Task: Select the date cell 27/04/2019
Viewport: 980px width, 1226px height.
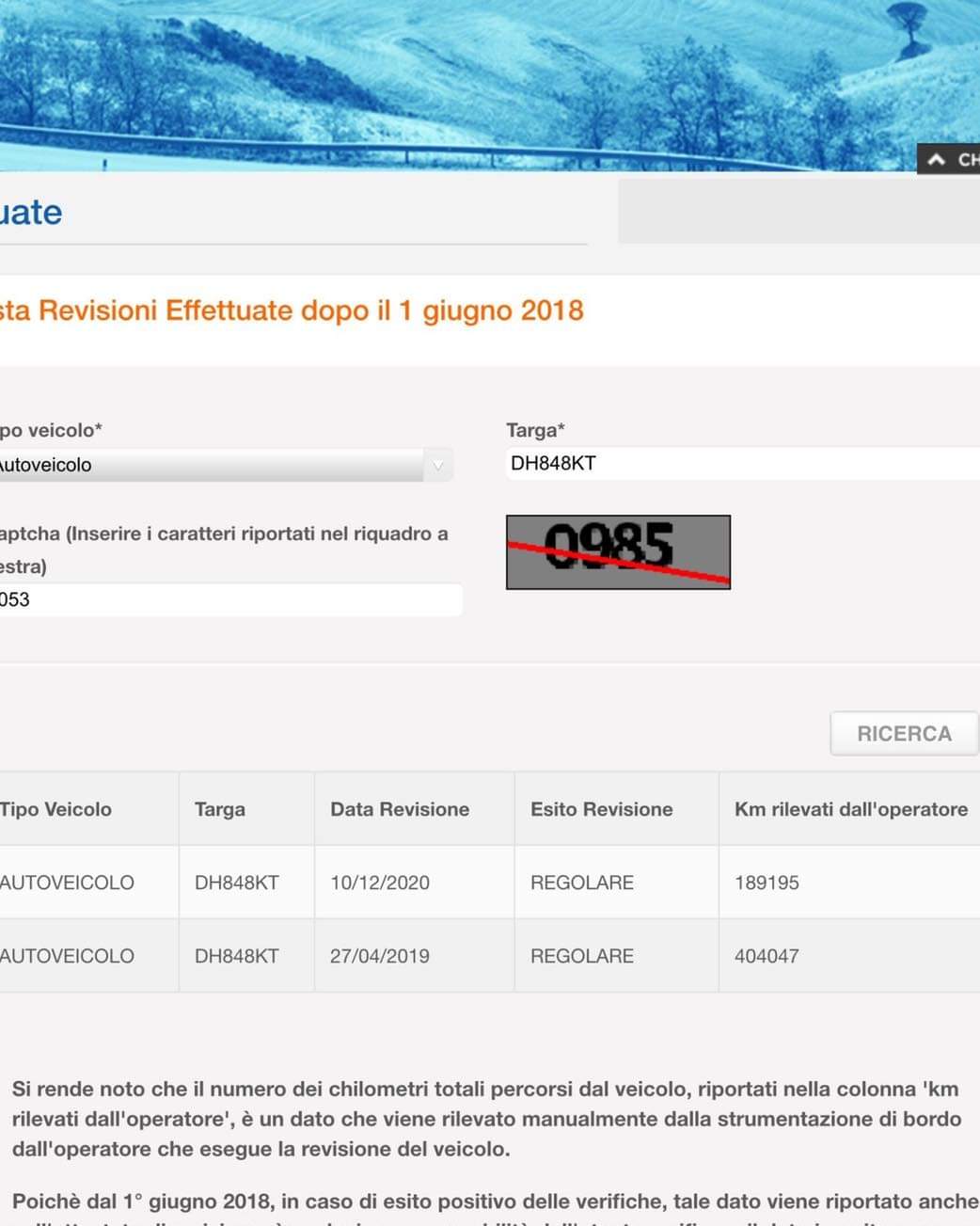Action: [x=380, y=956]
